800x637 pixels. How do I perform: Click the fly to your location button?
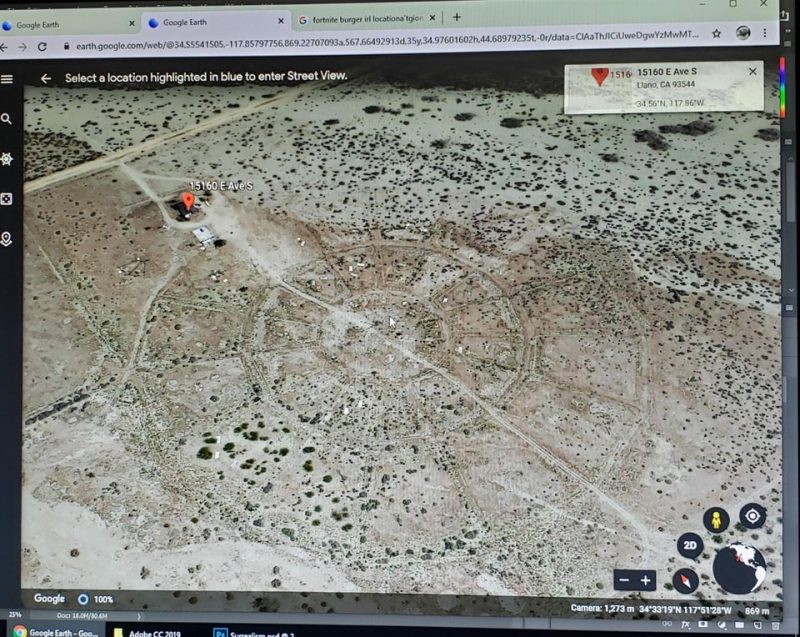tap(753, 516)
